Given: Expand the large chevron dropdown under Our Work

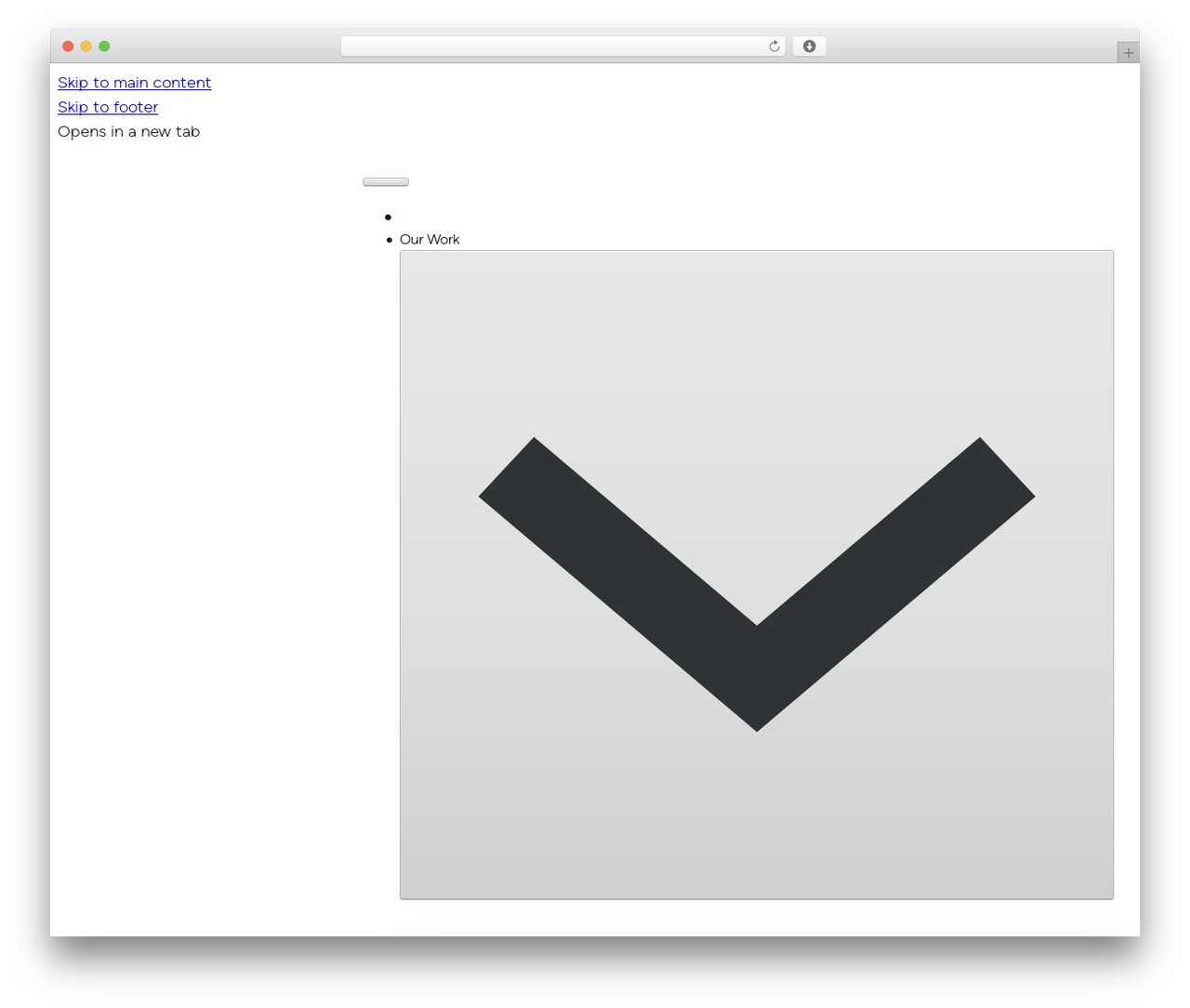Looking at the screenshot, I should [757, 575].
